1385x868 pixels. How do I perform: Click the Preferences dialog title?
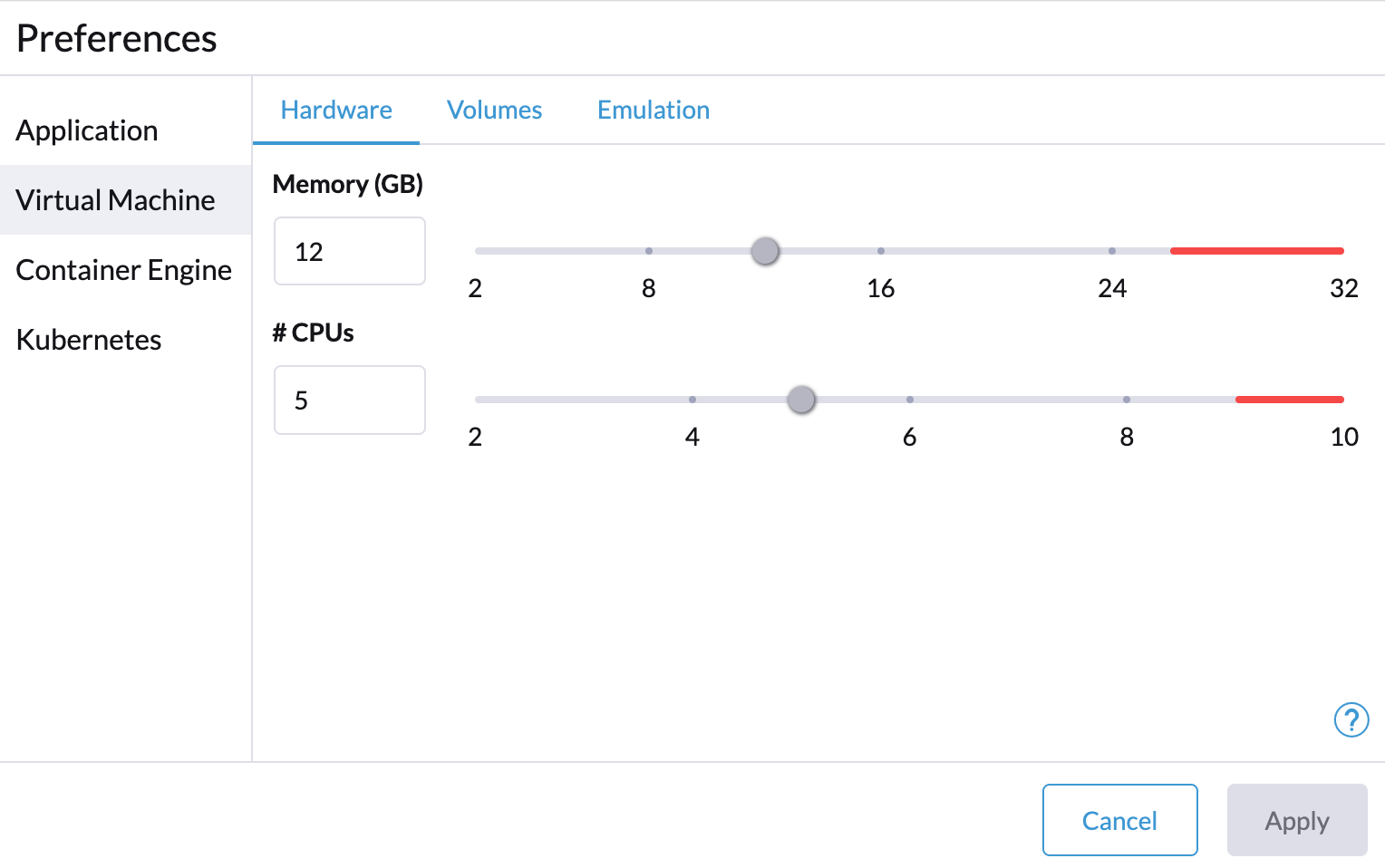[116, 38]
